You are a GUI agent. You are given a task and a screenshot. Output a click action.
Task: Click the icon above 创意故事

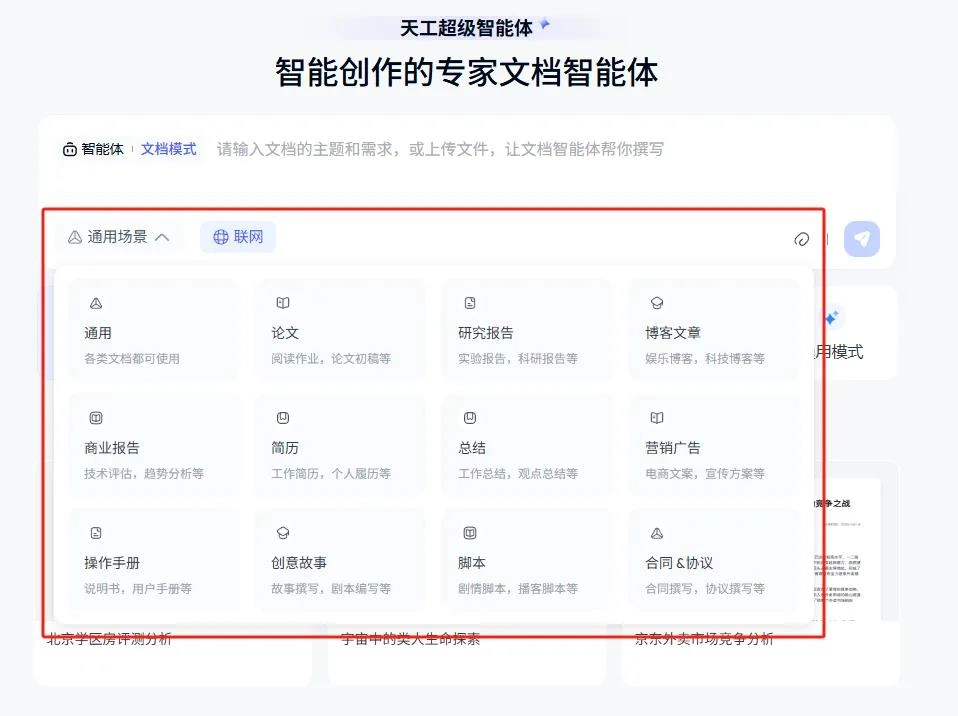283,533
